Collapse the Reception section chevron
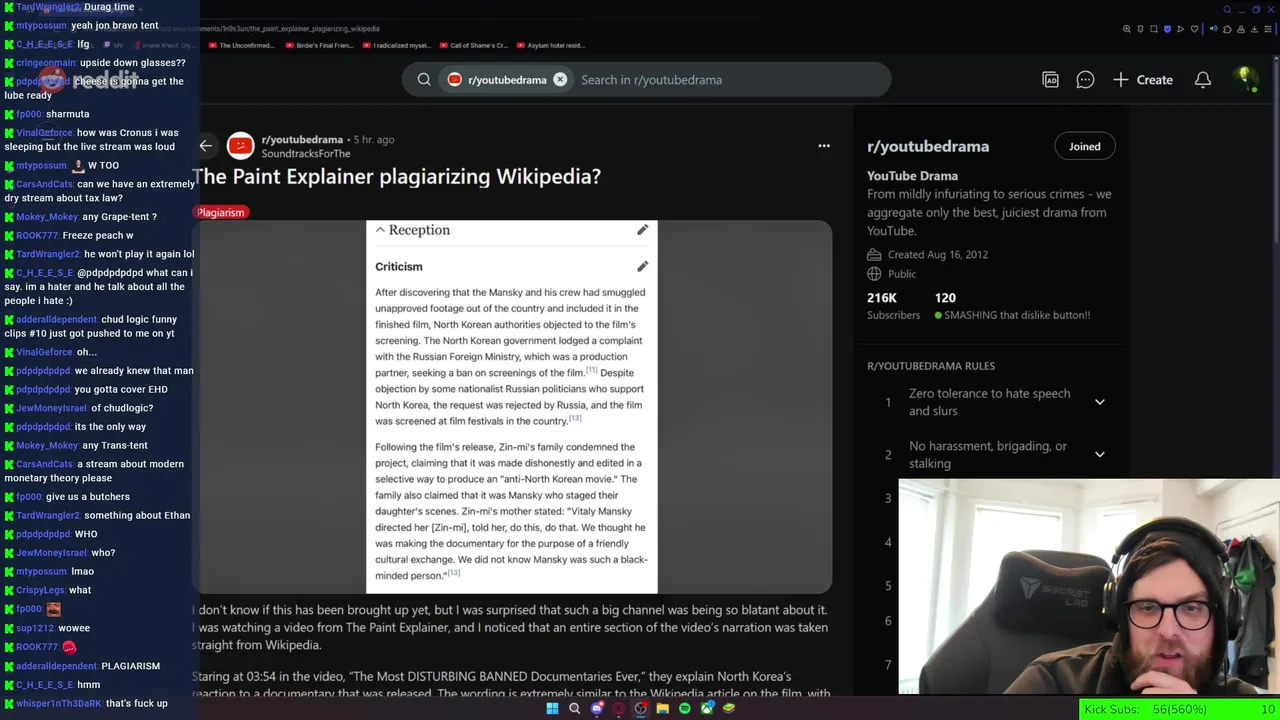Screen dimensions: 1280x720 (380, 230)
